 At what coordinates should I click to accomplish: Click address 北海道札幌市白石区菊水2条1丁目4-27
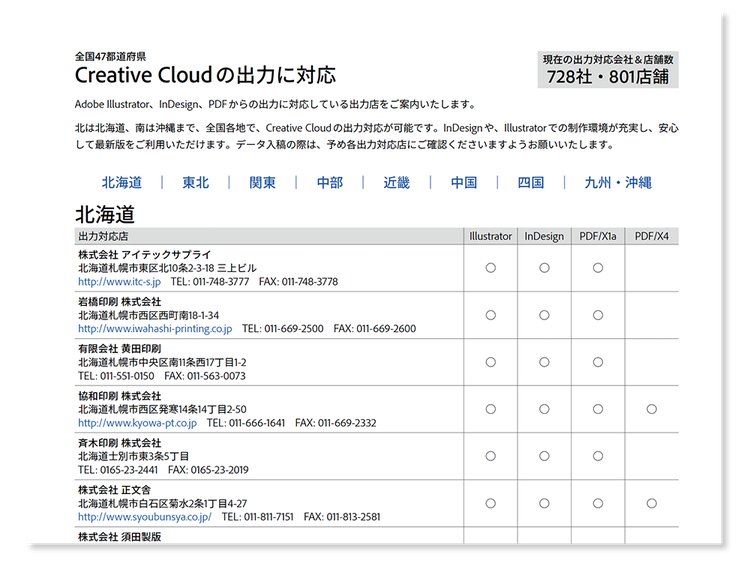[163, 503]
